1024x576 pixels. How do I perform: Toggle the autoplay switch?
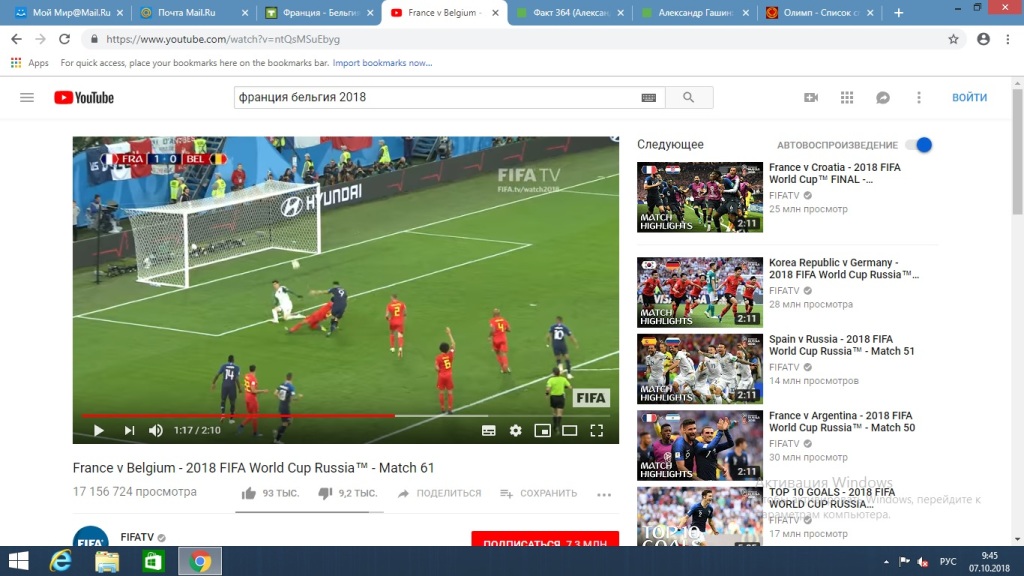pos(920,145)
